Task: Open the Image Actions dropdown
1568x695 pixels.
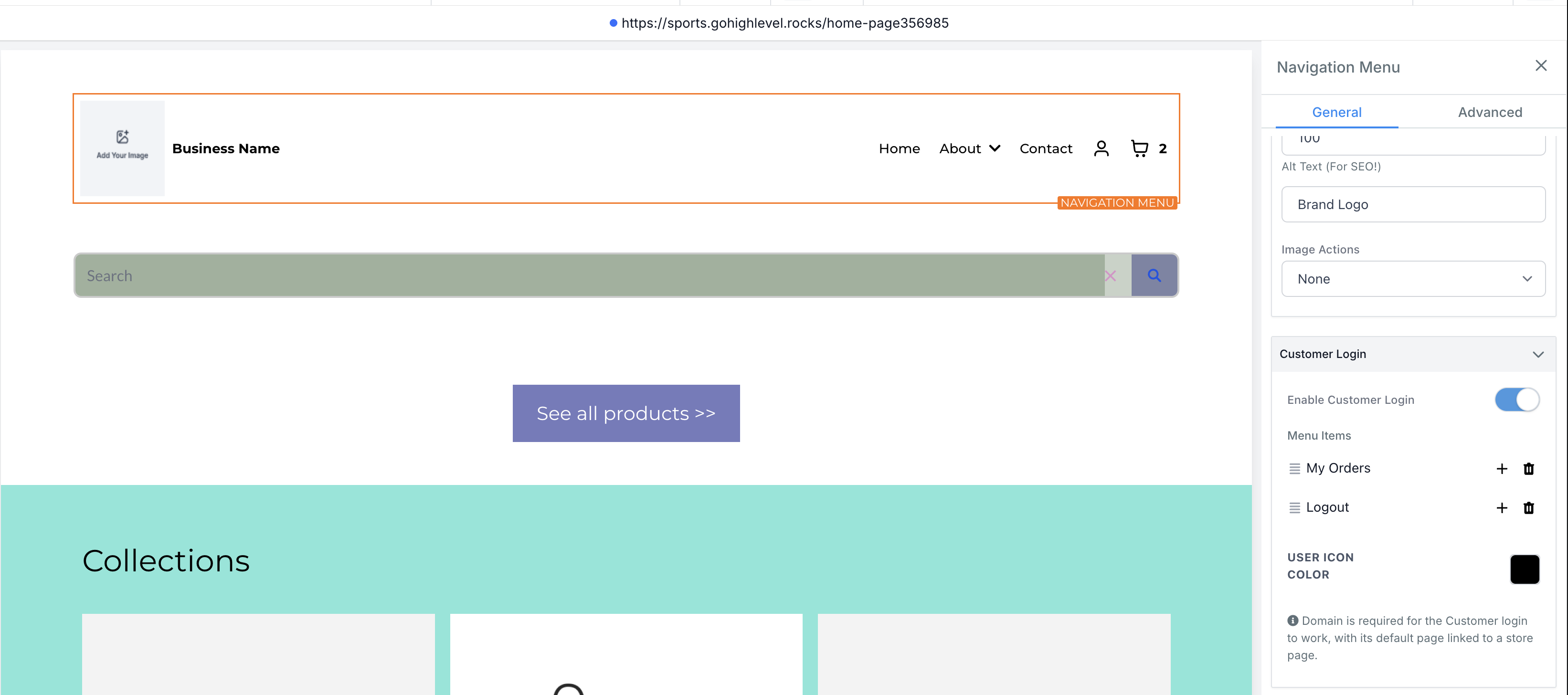Action: click(1413, 279)
